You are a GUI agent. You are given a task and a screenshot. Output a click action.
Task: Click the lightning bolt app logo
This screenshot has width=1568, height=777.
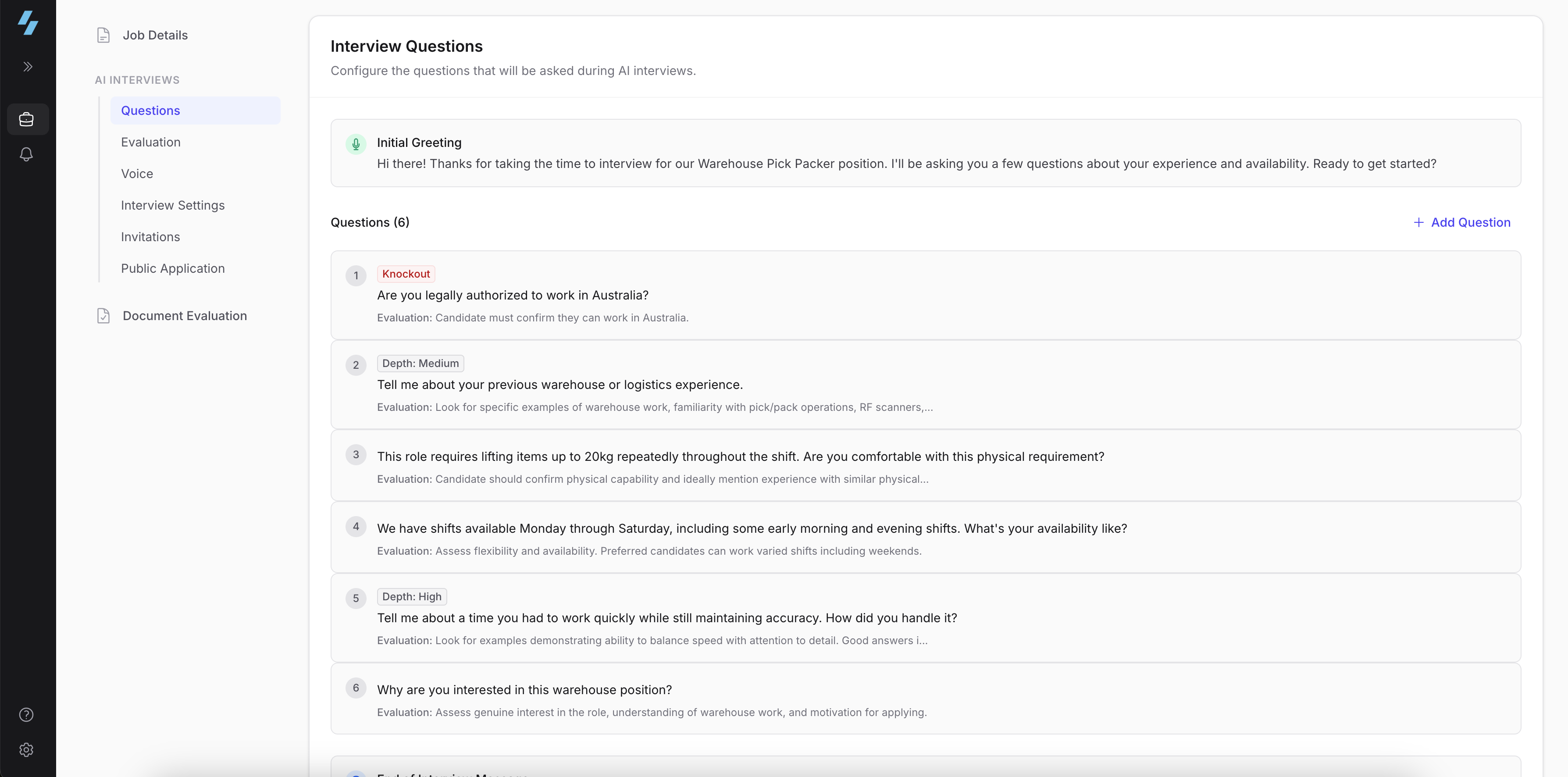click(28, 24)
